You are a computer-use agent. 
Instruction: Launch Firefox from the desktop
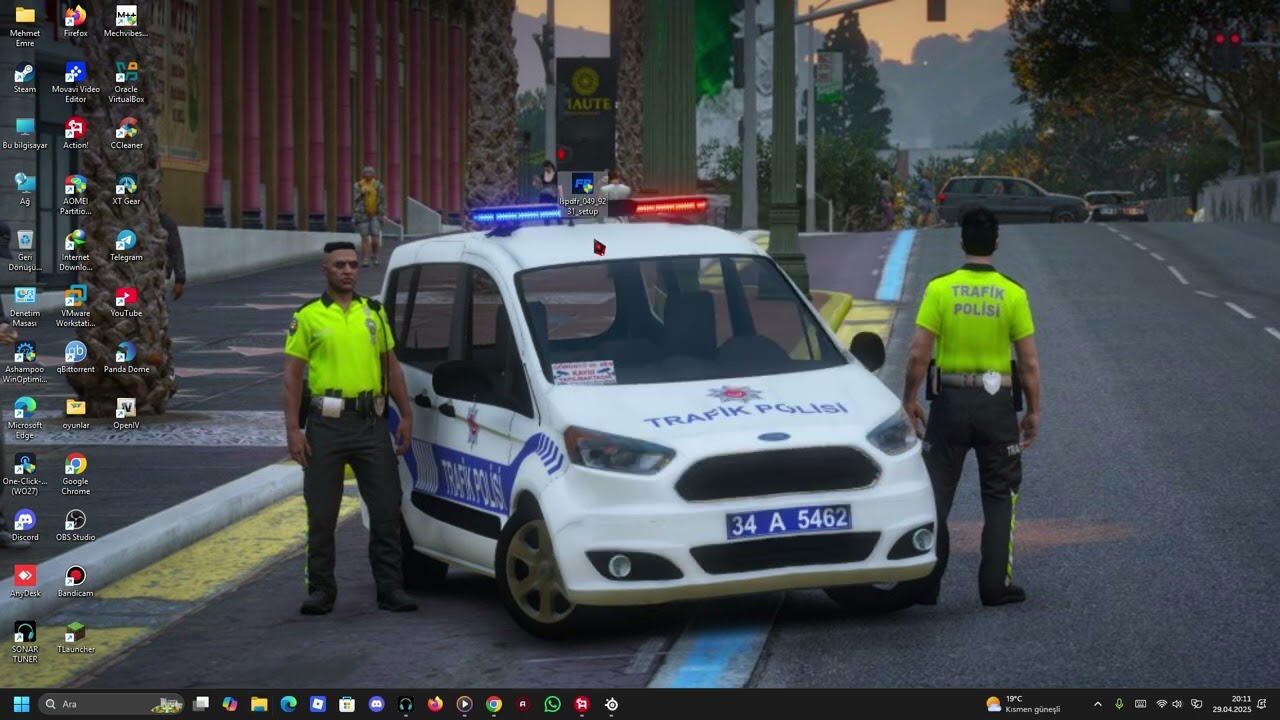(75, 22)
